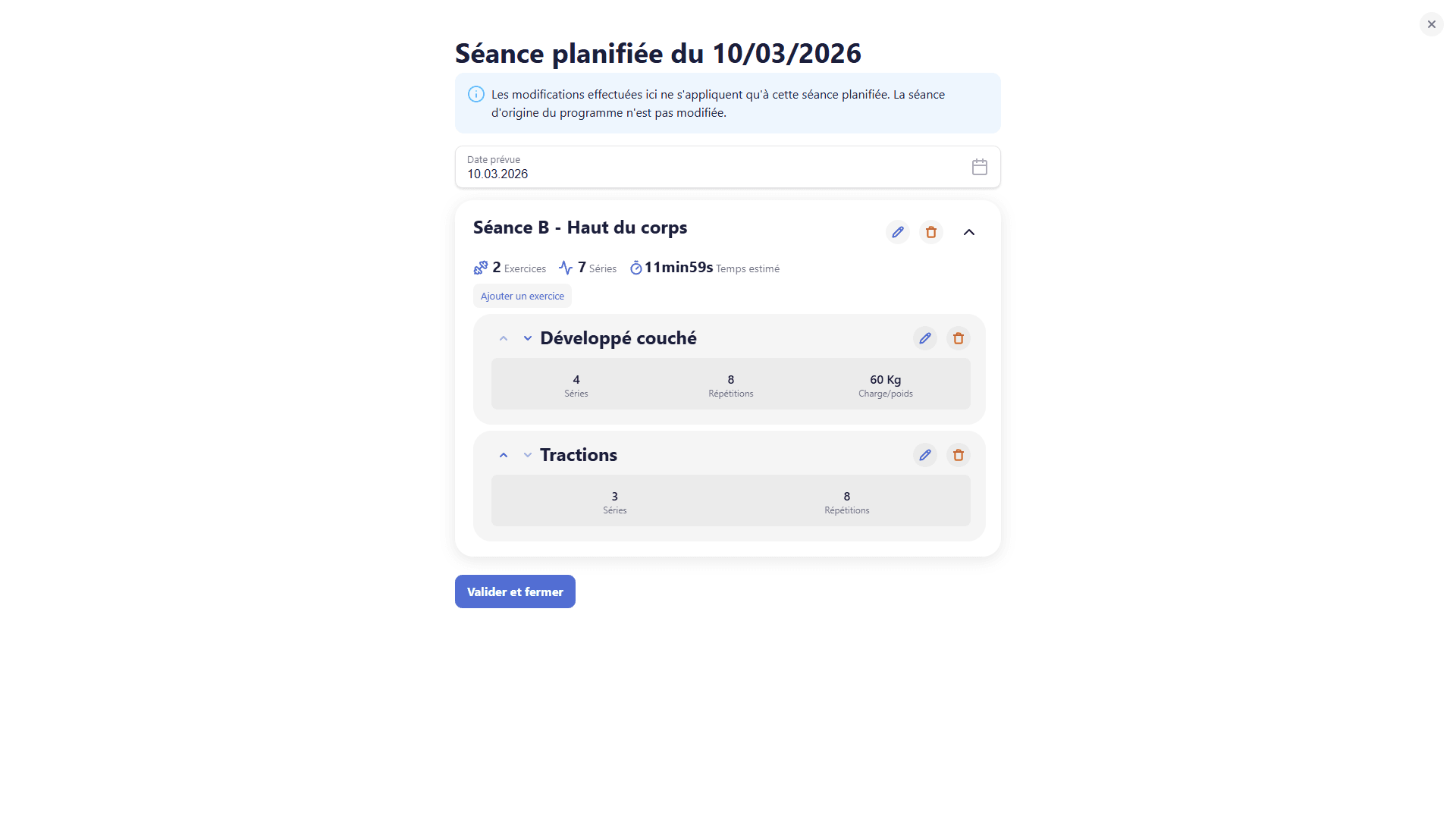Edit the Tractions exercise
The height and width of the screenshot is (819, 1456).
click(924, 455)
